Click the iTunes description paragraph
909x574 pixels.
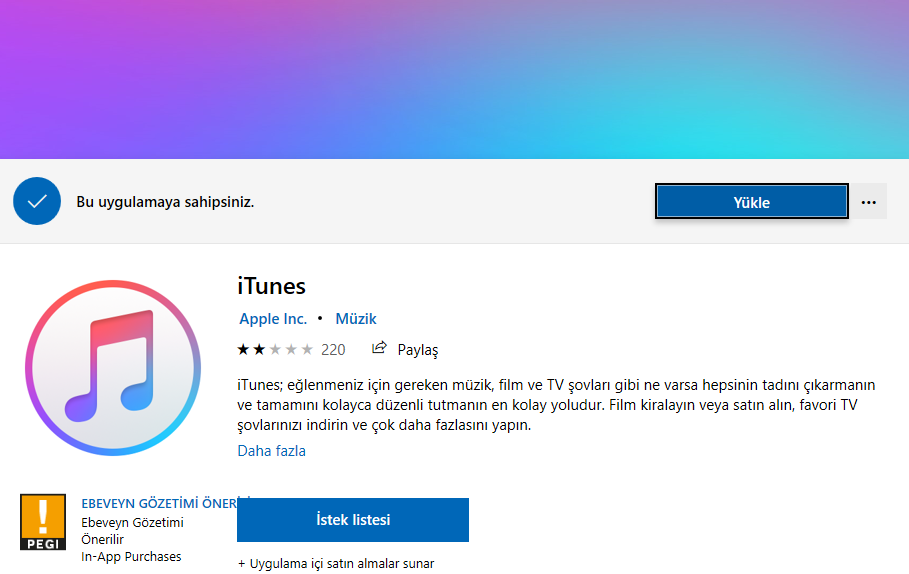pyautogui.click(x=556, y=405)
